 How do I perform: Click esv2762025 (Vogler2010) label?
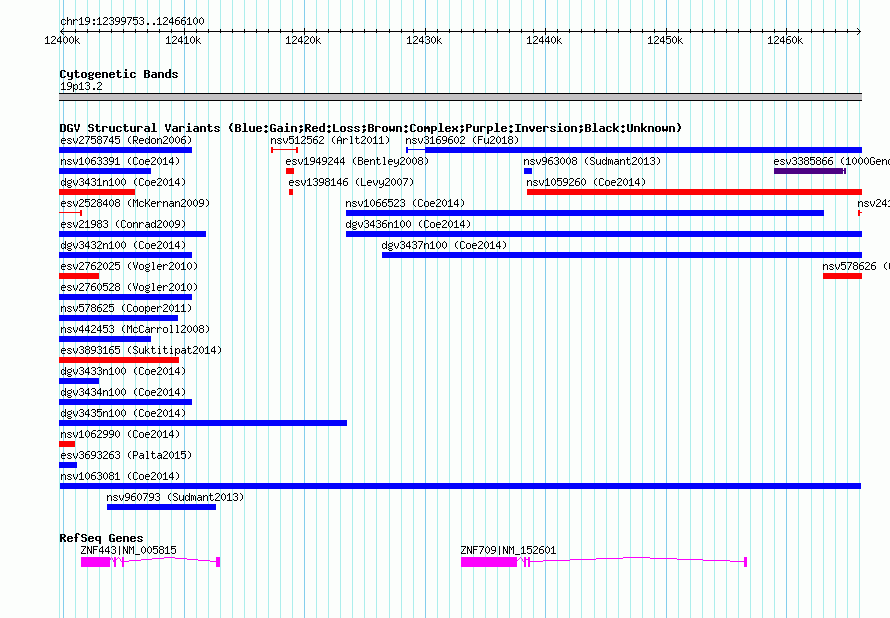(129, 266)
